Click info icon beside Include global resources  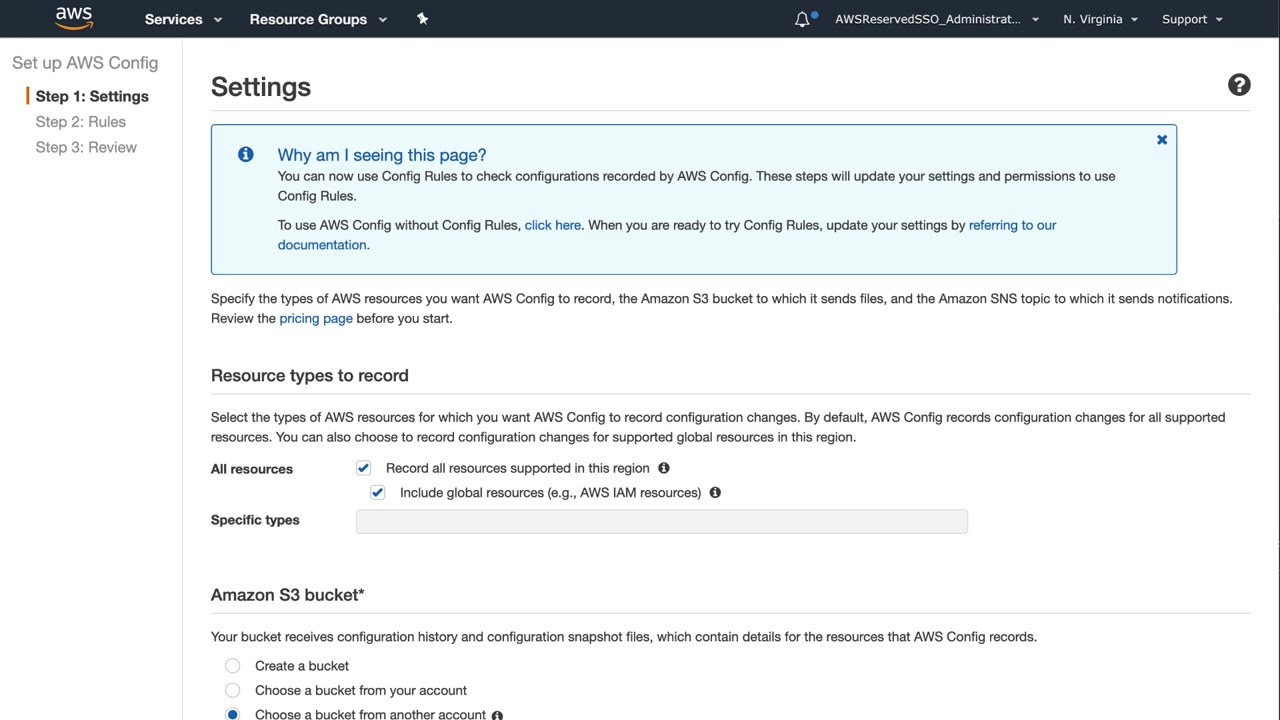click(x=715, y=492)
